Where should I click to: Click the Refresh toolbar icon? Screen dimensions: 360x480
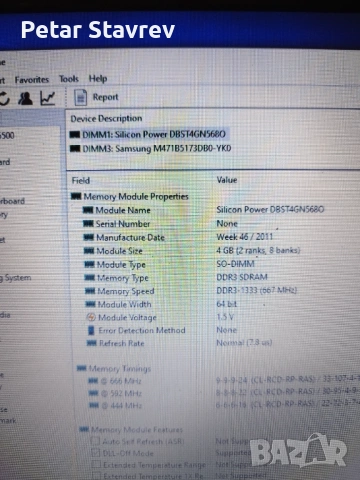coord(4,99)
